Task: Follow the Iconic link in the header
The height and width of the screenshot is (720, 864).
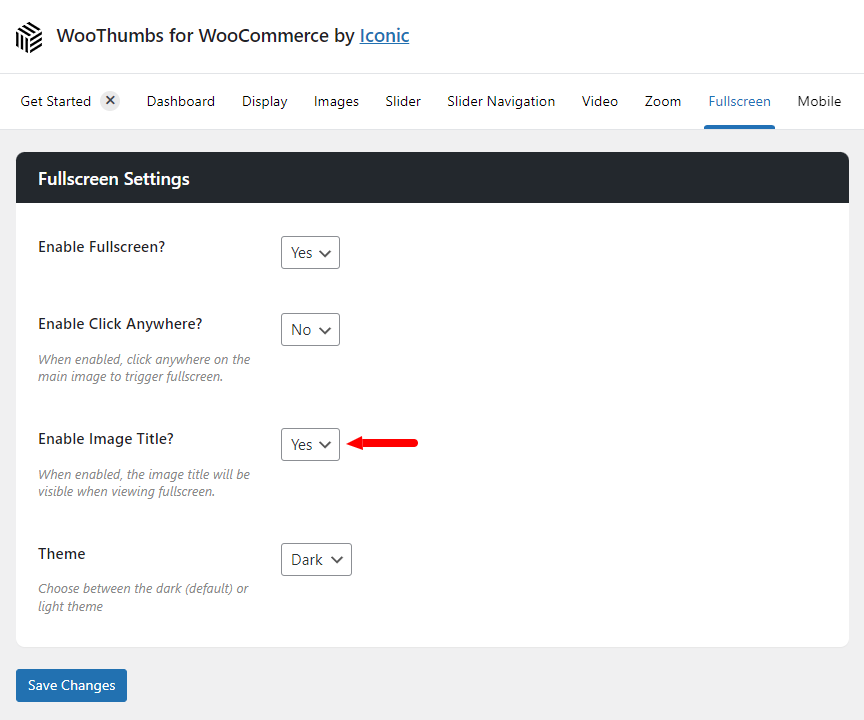Action: point(384,35)
